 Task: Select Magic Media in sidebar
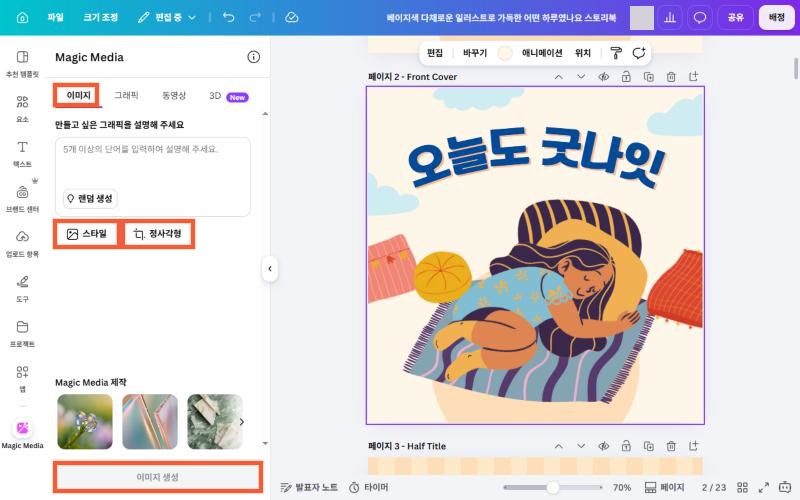(x=22, y=434)
